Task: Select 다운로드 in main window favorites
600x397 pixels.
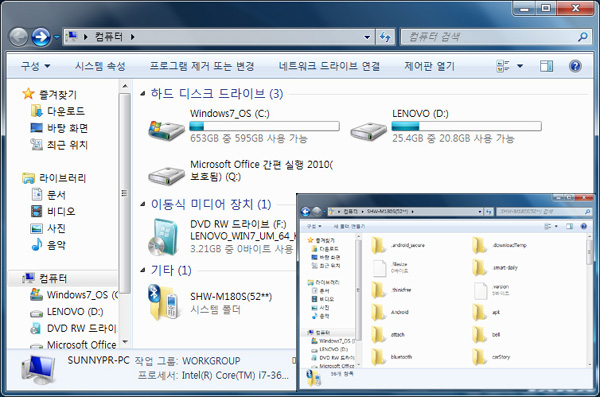Action: point(66,111)
